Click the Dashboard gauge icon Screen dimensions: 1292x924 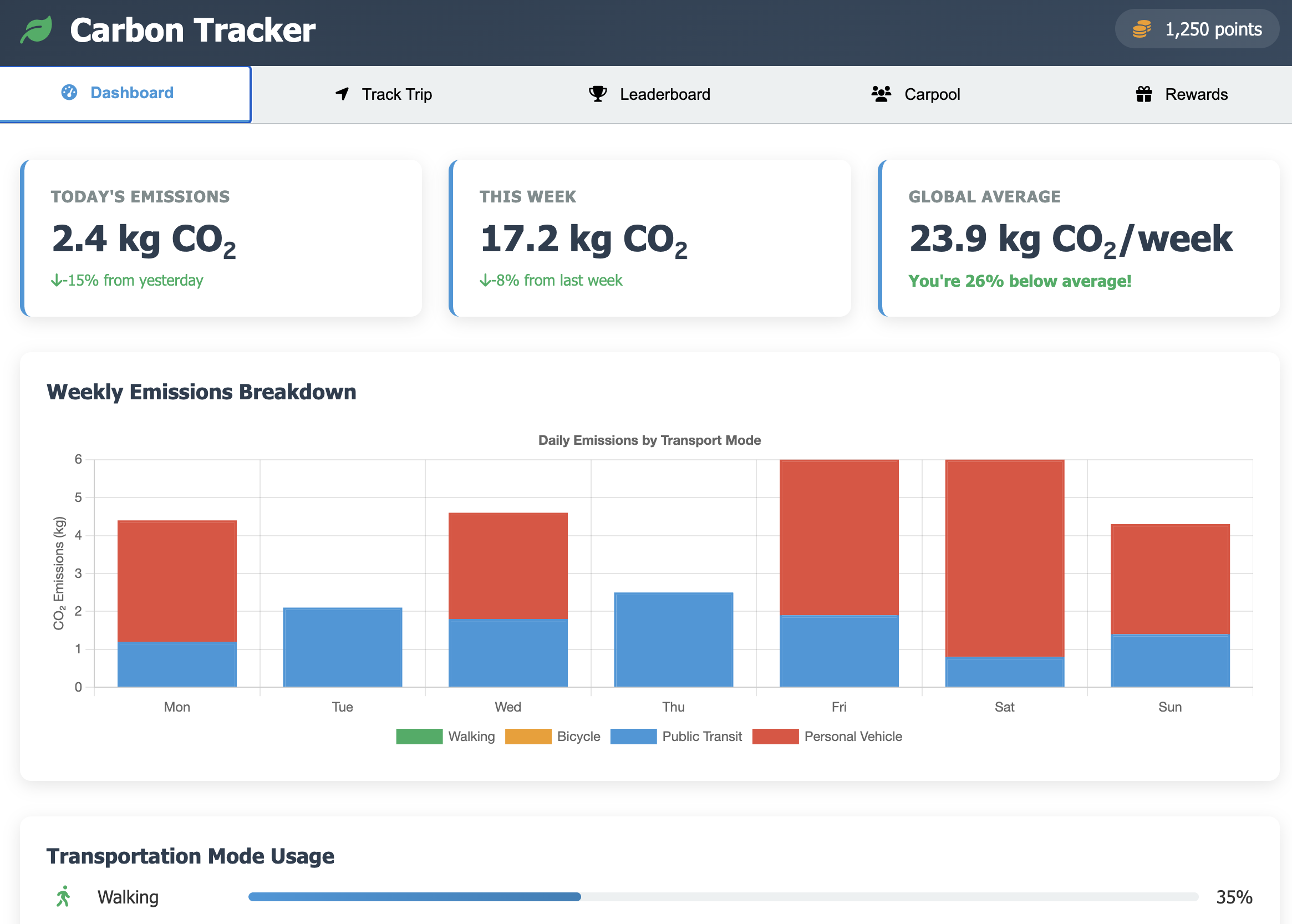tap(69, 93)
